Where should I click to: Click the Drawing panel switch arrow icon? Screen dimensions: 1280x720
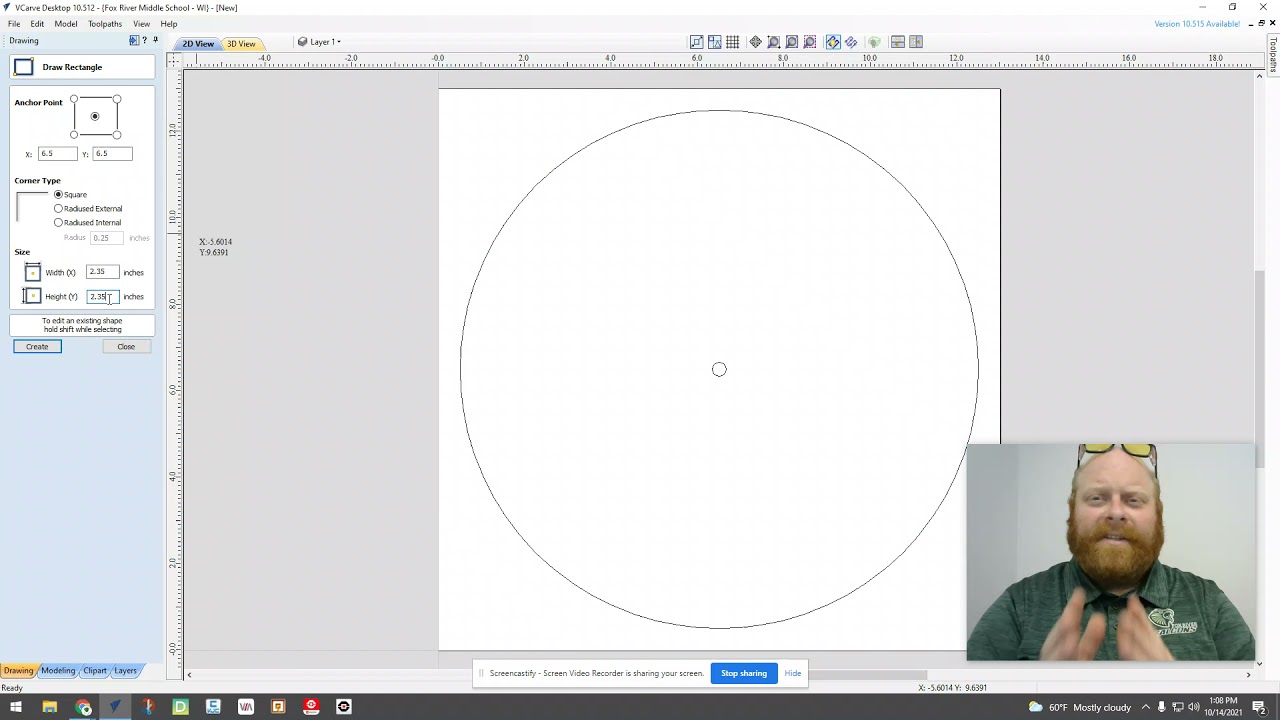[134, 40]
